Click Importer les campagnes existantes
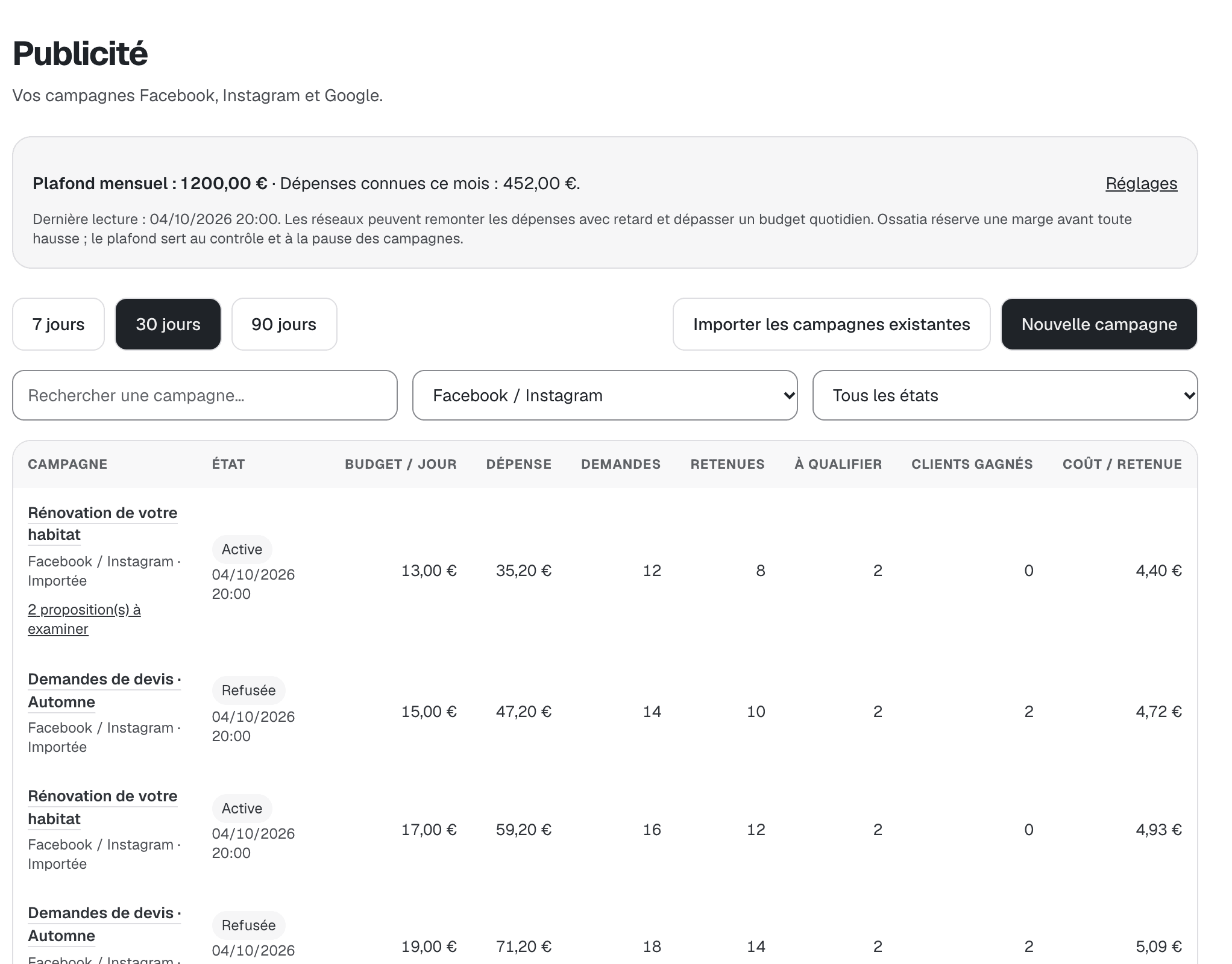Screen dimensions: 1232x964 coord(831,324)
